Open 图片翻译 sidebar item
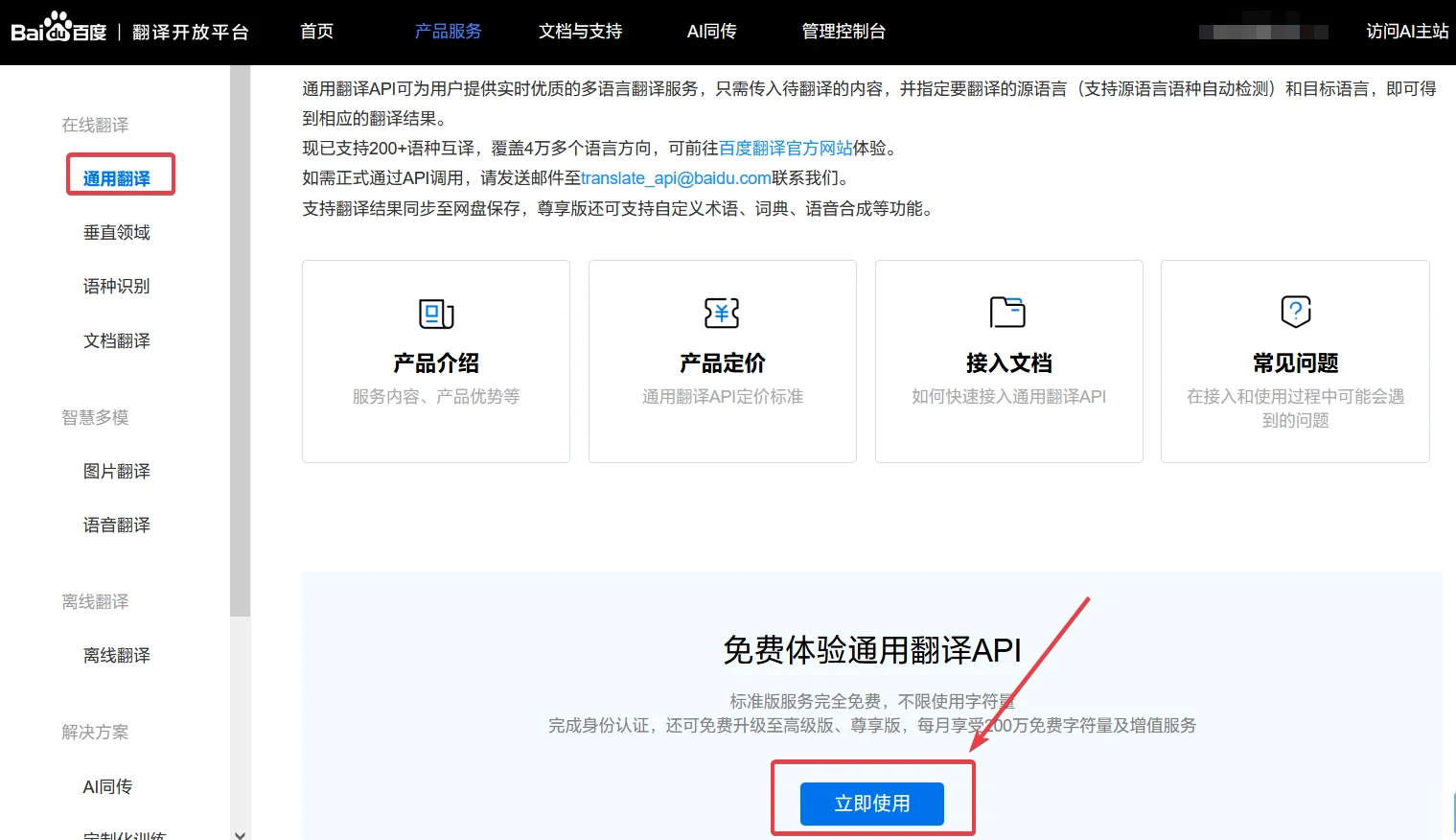 tap(117, 472)
